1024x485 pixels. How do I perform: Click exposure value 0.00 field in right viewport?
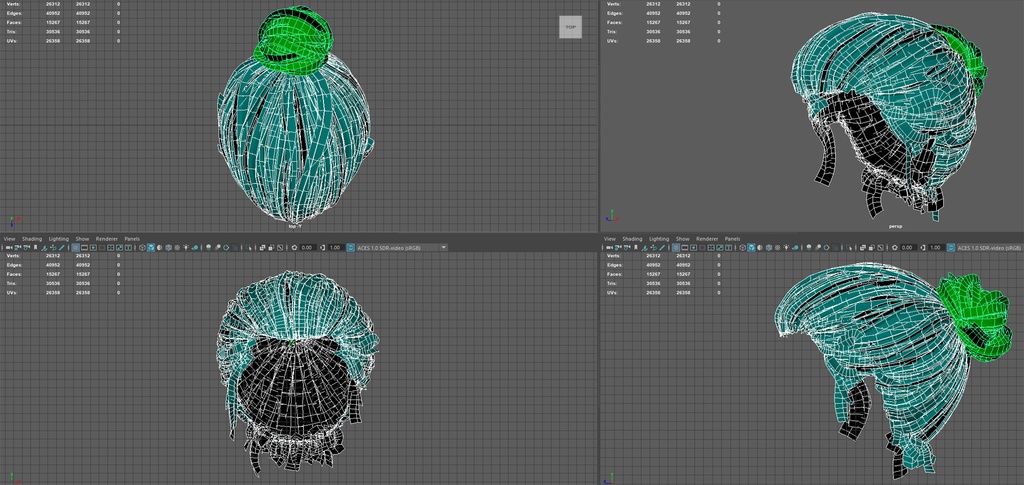[908, 247]
